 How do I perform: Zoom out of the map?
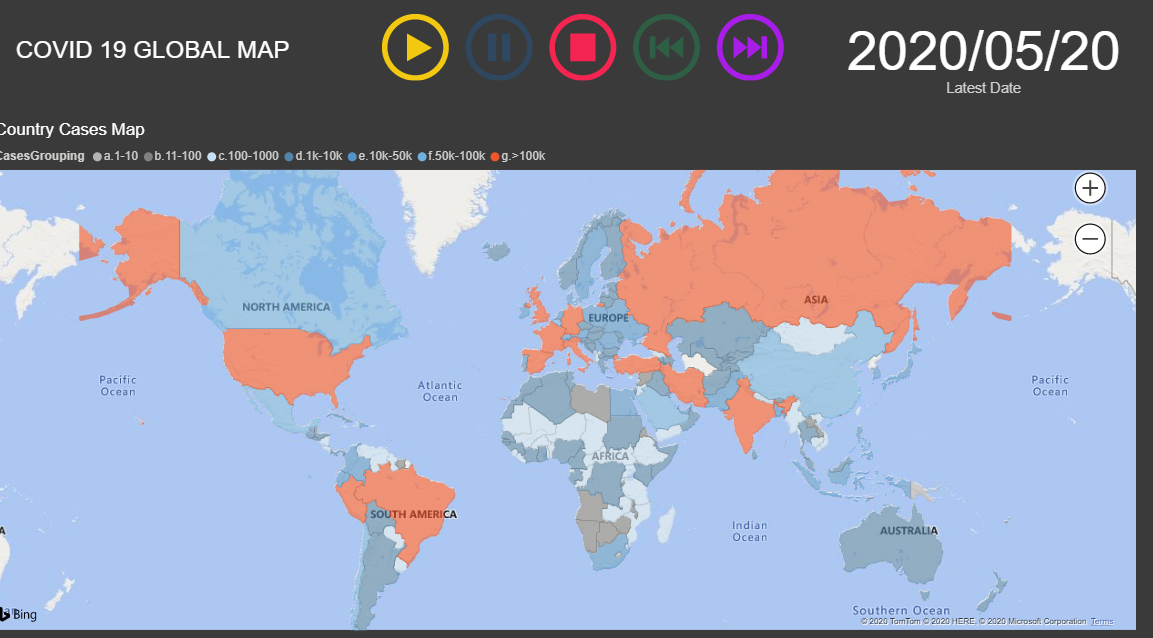1090,239
